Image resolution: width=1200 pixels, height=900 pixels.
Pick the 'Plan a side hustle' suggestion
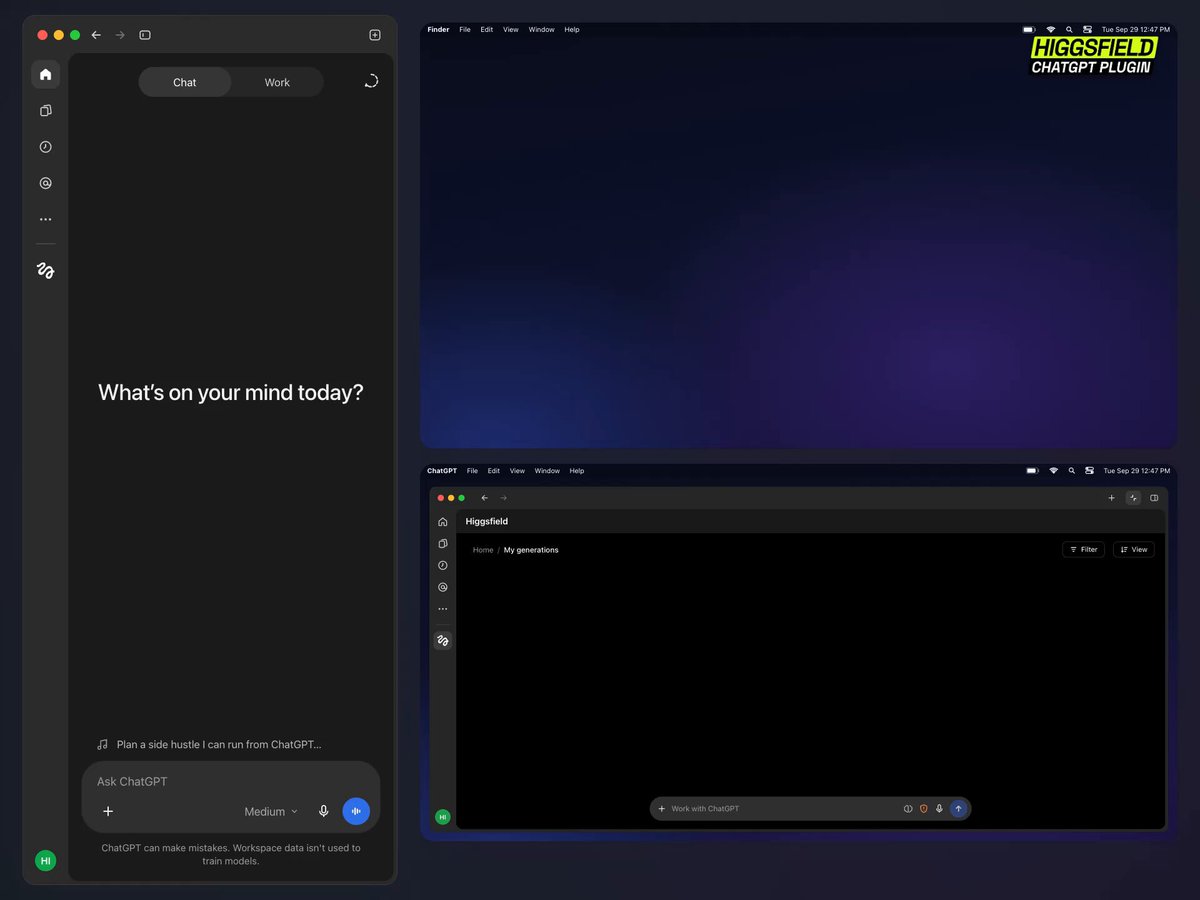(x=209, y=744)
